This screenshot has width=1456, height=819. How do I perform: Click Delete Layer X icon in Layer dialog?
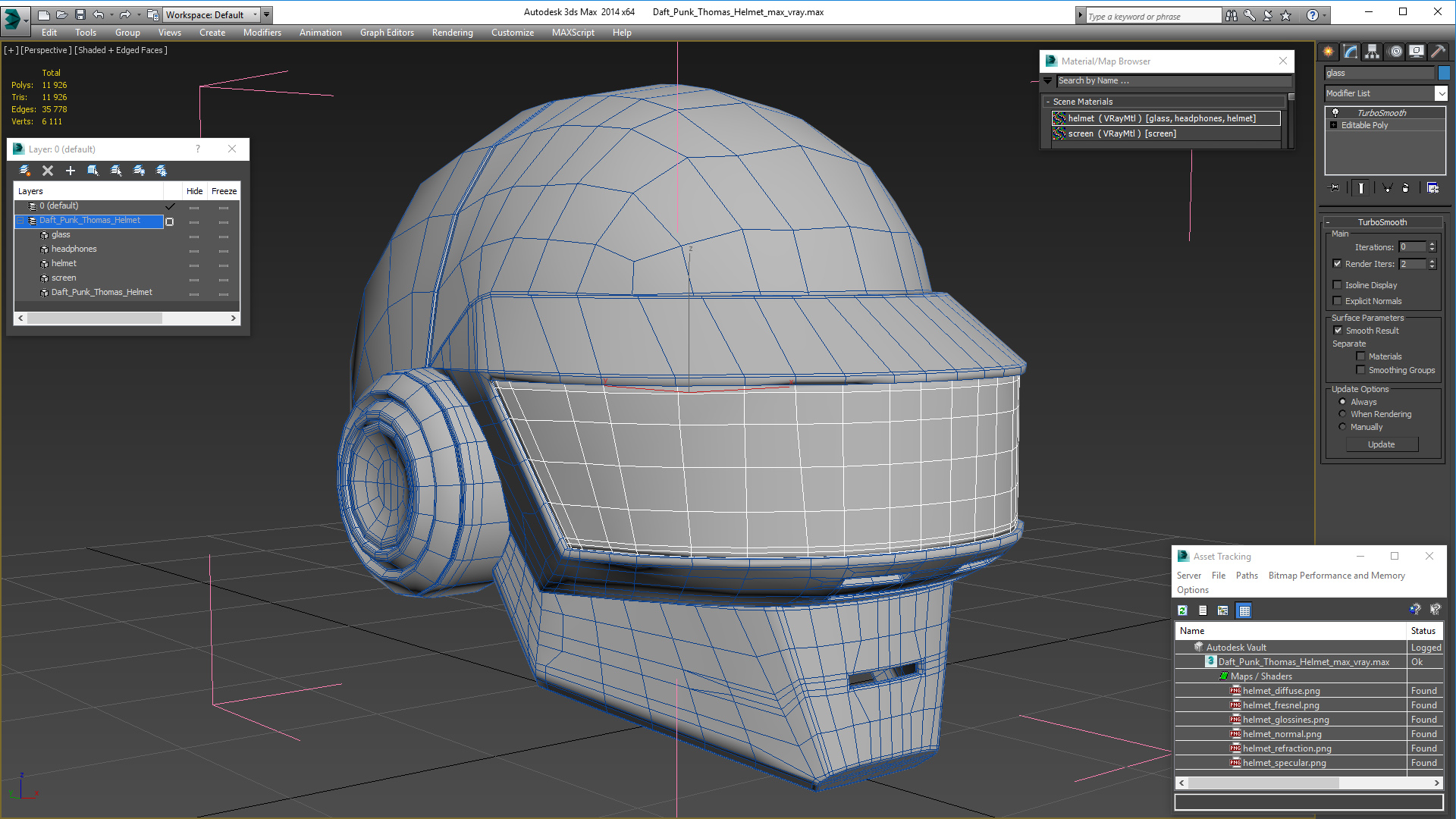pyautogui.click(x=48, y=171)
